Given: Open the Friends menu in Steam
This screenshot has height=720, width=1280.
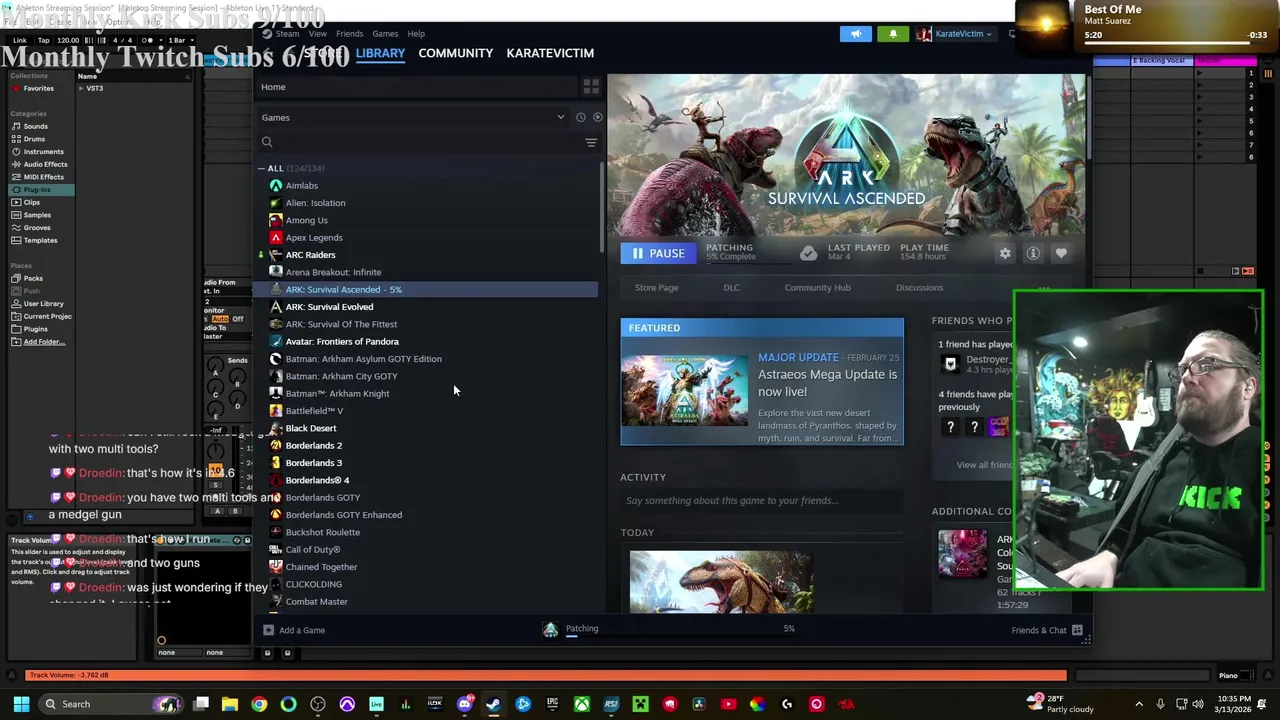Looking at the screenshot, I should 349,34.
